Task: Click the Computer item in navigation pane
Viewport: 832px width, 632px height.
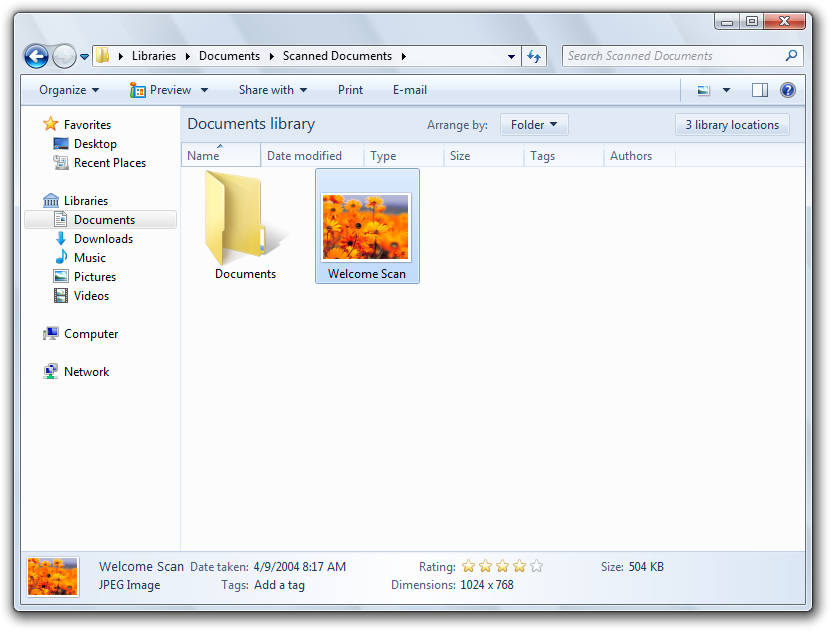Action: 91,334
